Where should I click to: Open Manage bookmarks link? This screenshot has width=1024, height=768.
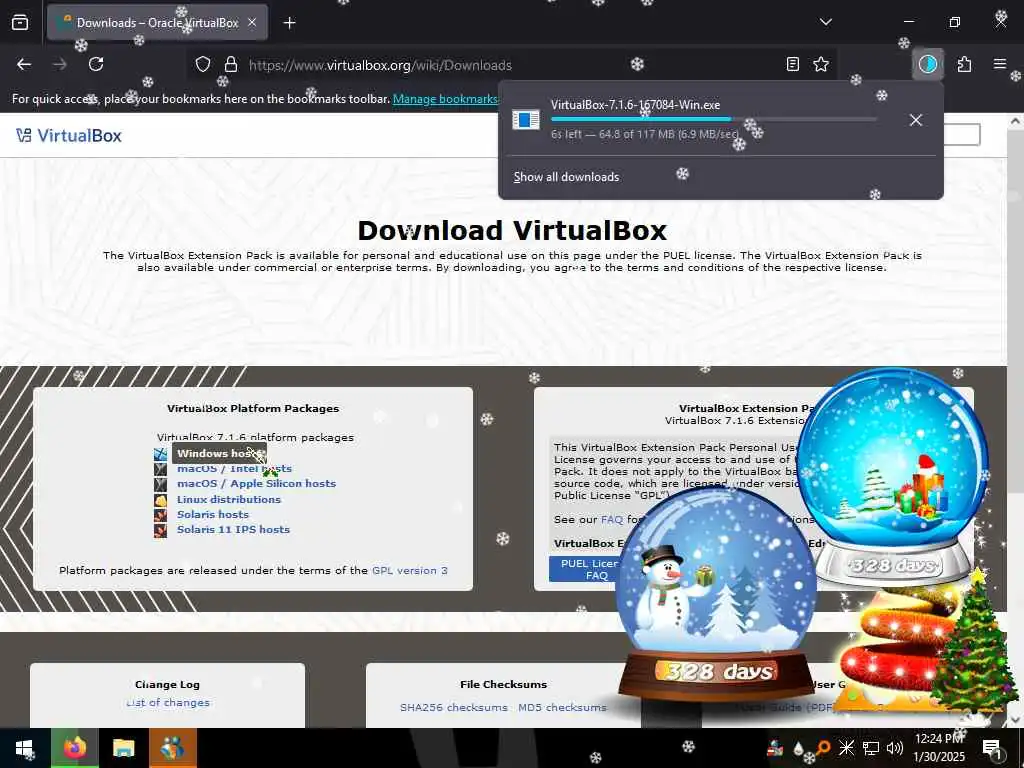[x=445, y=99]
